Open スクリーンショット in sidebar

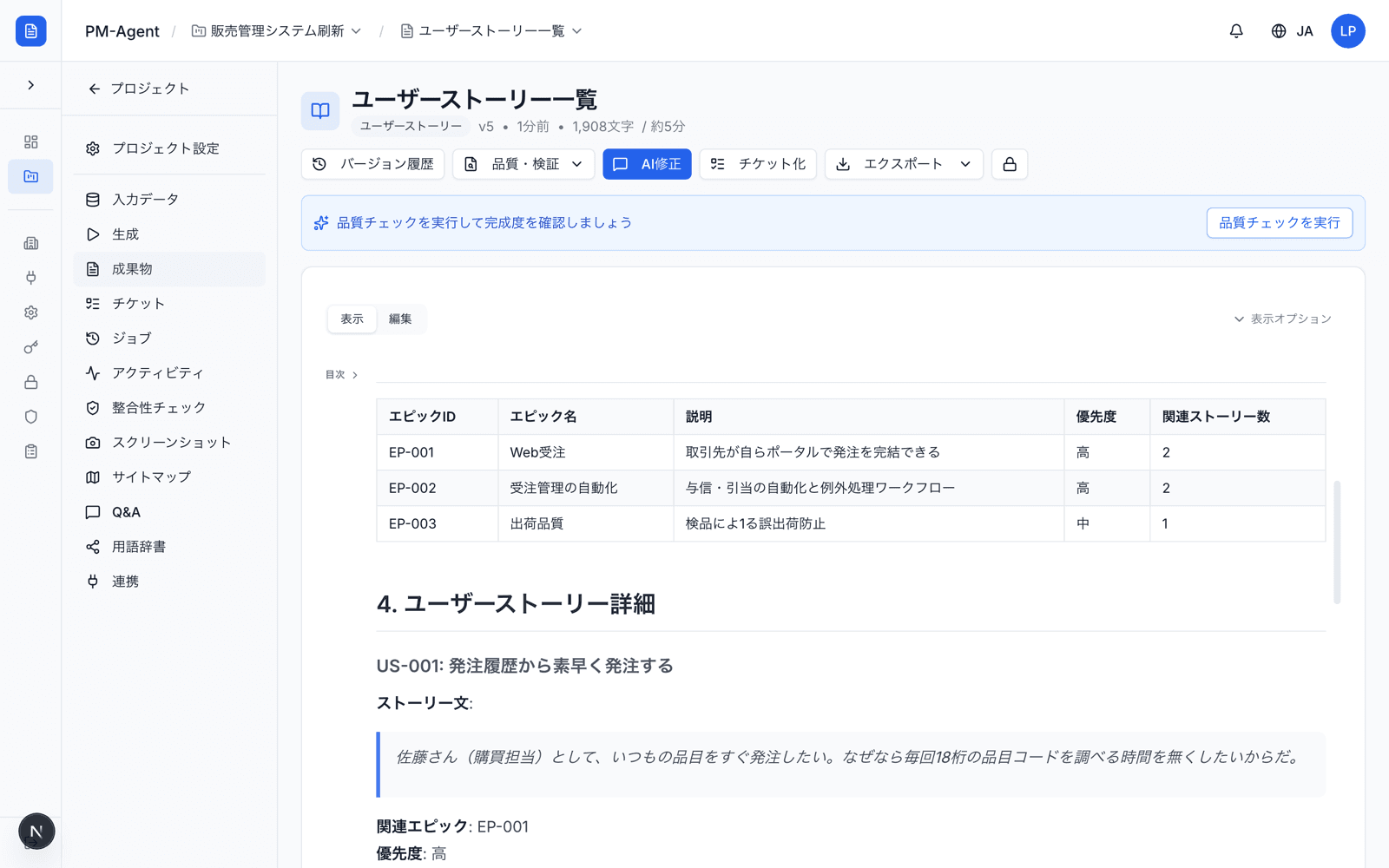169,443
